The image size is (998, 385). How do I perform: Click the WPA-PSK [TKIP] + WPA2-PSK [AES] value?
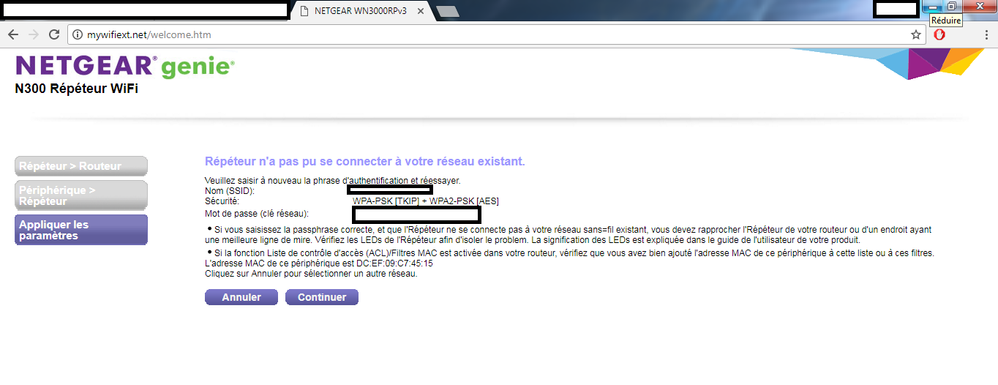(x=426, y=201)
